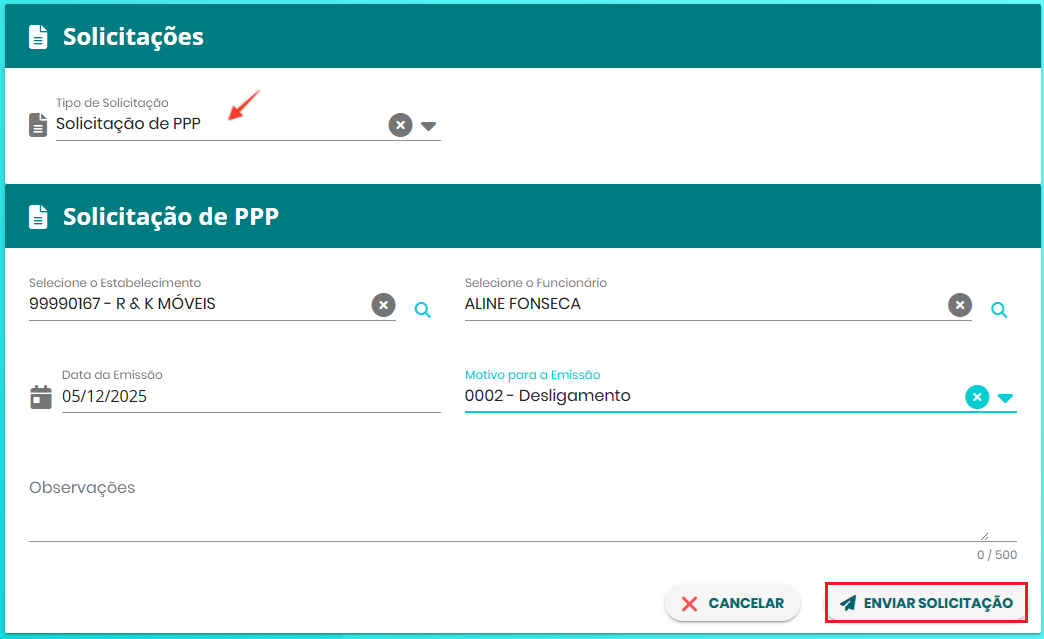This screenshot has height=639, width=1044.
Task: Click the Data da Emissão date field
Action: [x=251, y=397]
